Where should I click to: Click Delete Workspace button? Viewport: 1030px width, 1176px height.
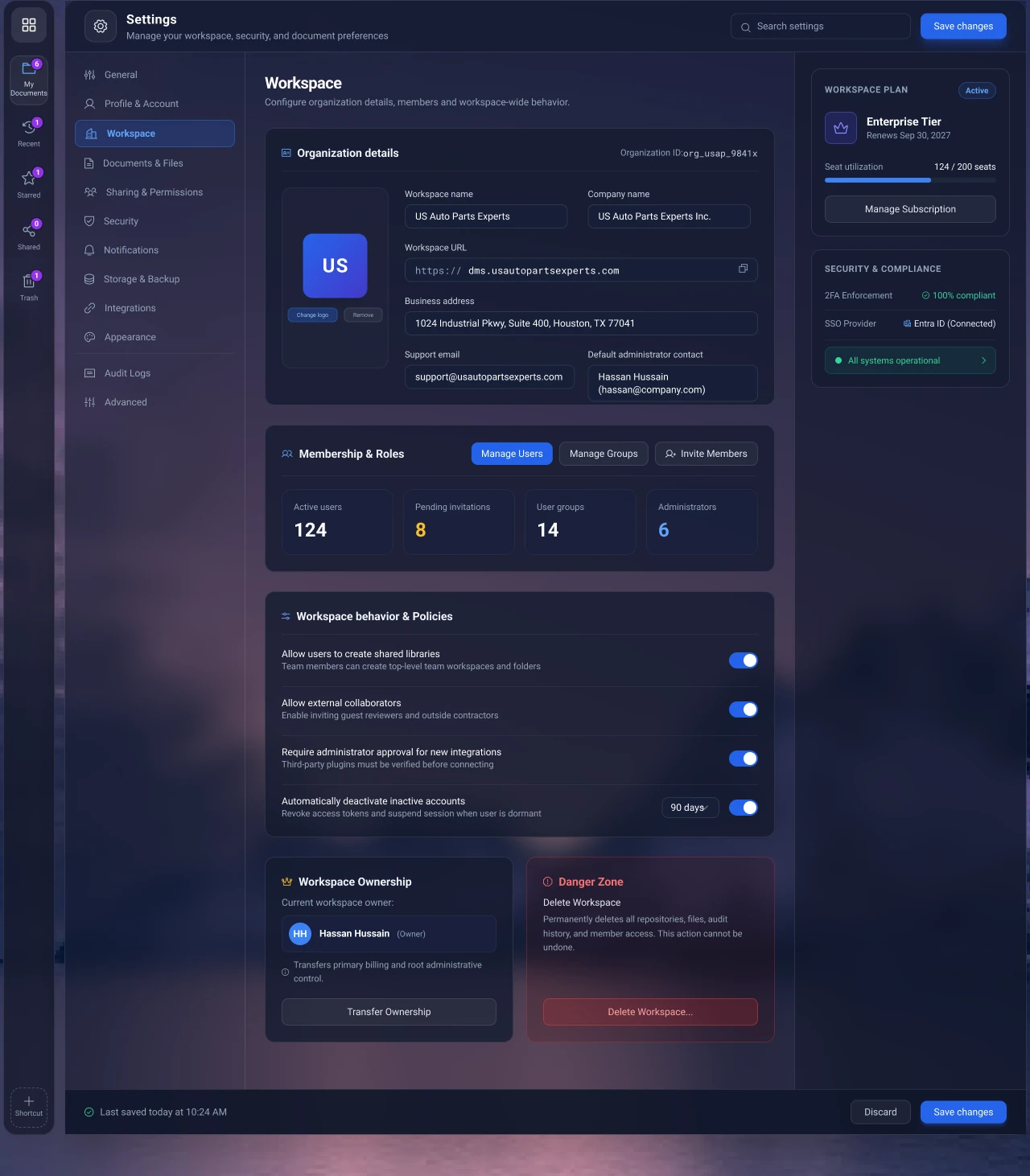pyautogui.click(x=650, y=1012)
